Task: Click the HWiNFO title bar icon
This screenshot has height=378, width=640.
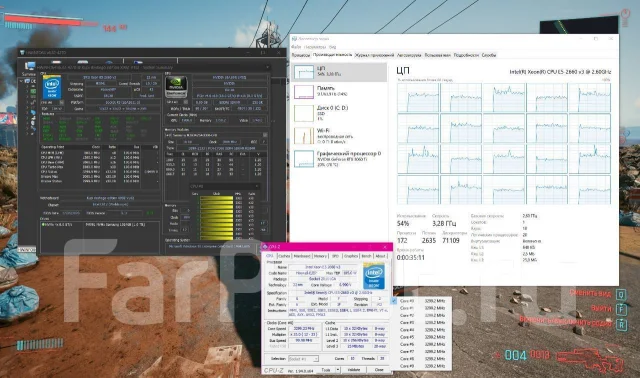Action: pyautogui.click(x=22, y=52)
